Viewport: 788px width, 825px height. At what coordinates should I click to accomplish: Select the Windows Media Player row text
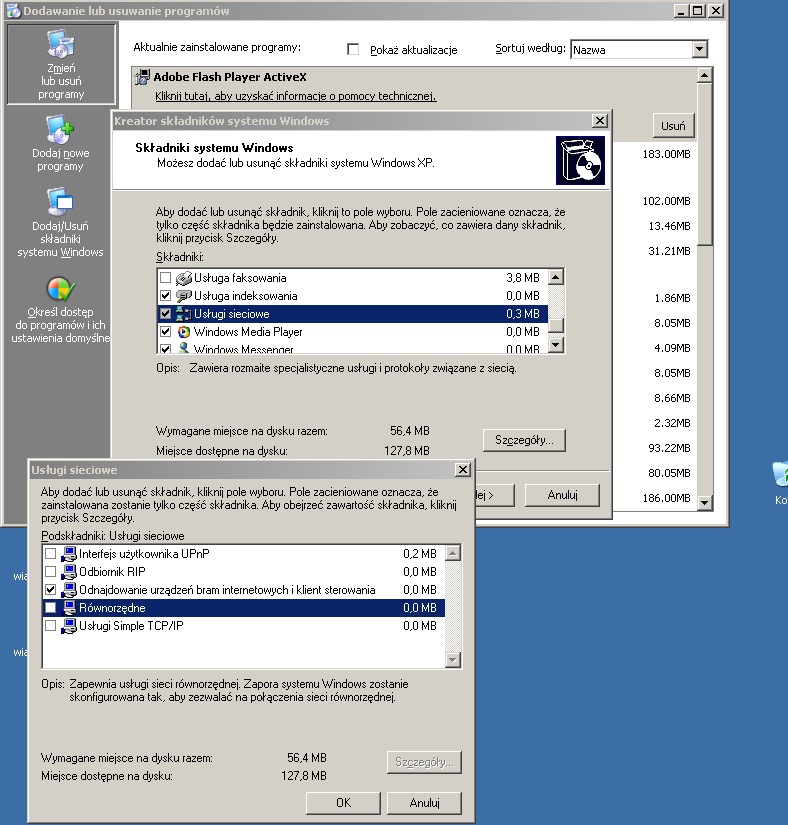tap(248, 331)
